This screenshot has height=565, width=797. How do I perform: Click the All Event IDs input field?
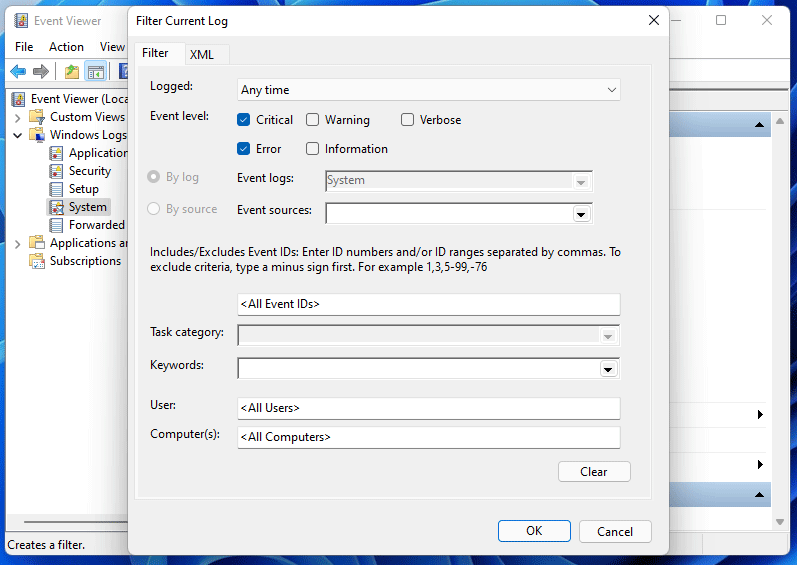pos(428,304)
